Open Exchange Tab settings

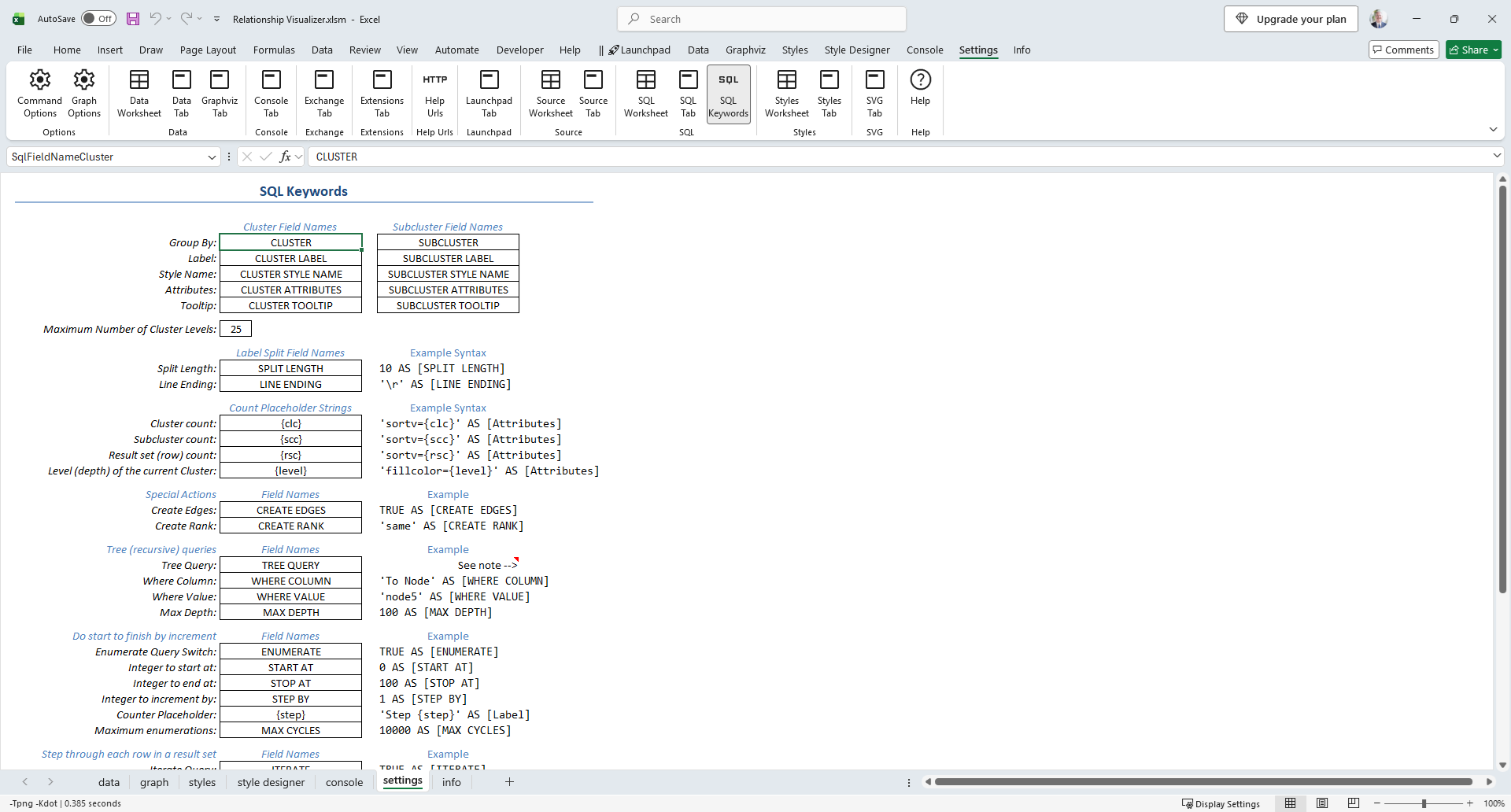click(324, 93)
